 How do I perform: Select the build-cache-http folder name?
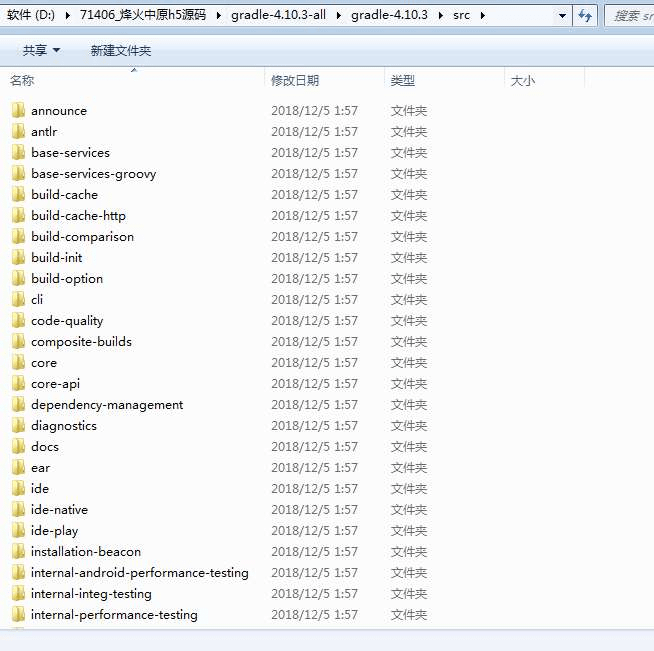coord(78,216)
